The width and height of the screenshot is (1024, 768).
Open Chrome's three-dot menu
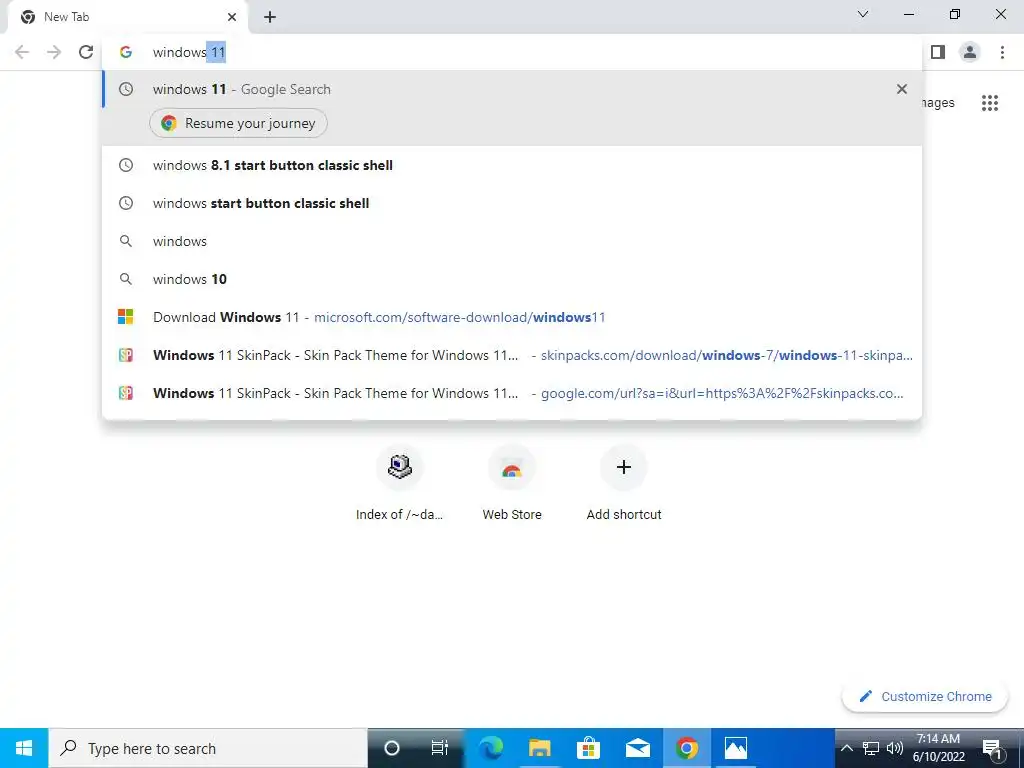tap(1002, 52)
